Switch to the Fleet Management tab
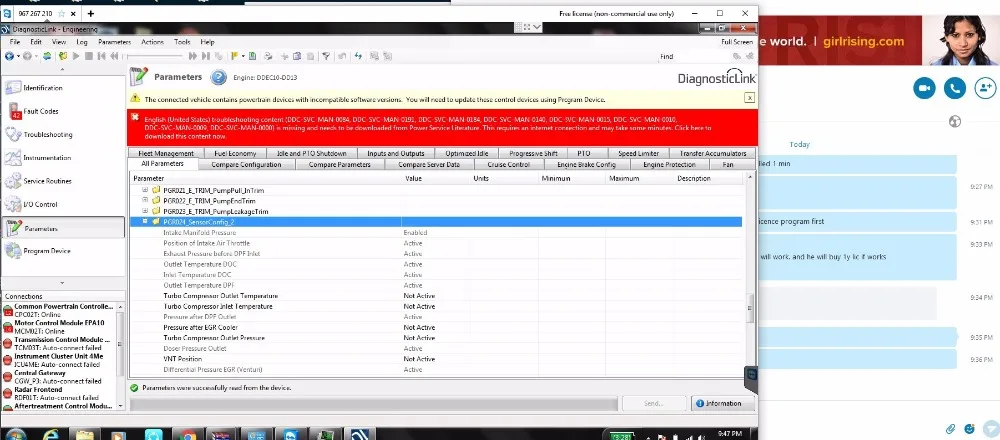The image size is (1000, 440). (166, 154)
